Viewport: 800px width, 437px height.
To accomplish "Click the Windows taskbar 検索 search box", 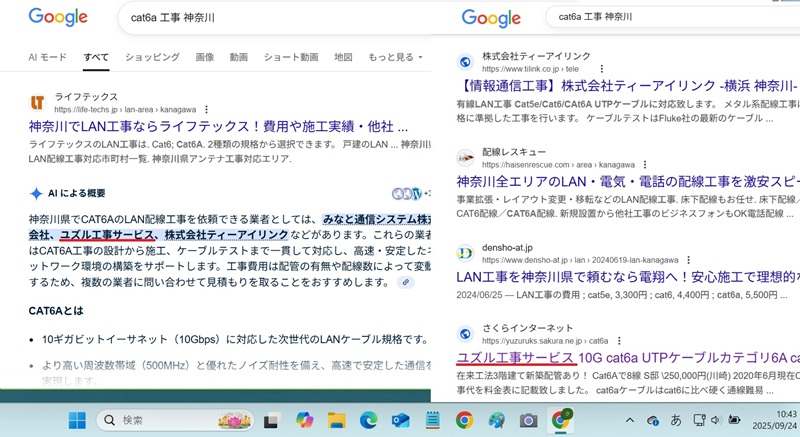I will pos(175,420).
